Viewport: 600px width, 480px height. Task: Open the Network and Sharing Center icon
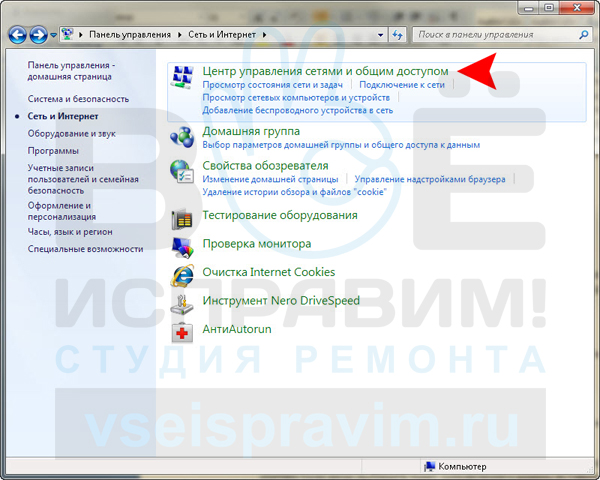[x=182, y=77]
